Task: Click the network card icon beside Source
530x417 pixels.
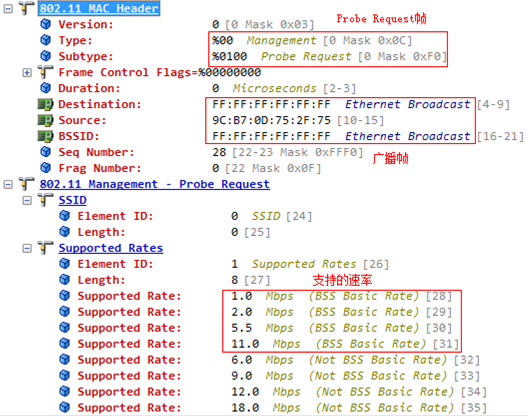Action: (45, 120)
